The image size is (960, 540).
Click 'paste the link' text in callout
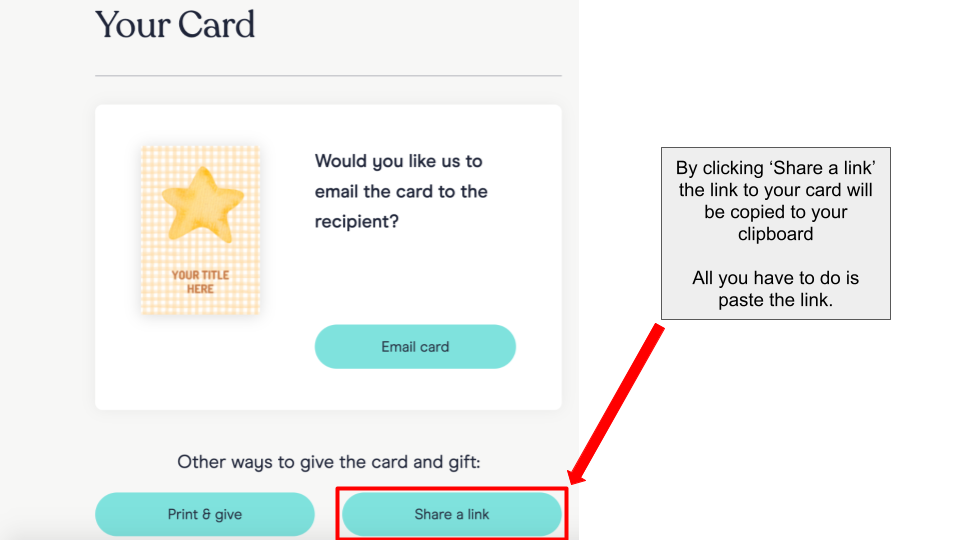[776, 300]
